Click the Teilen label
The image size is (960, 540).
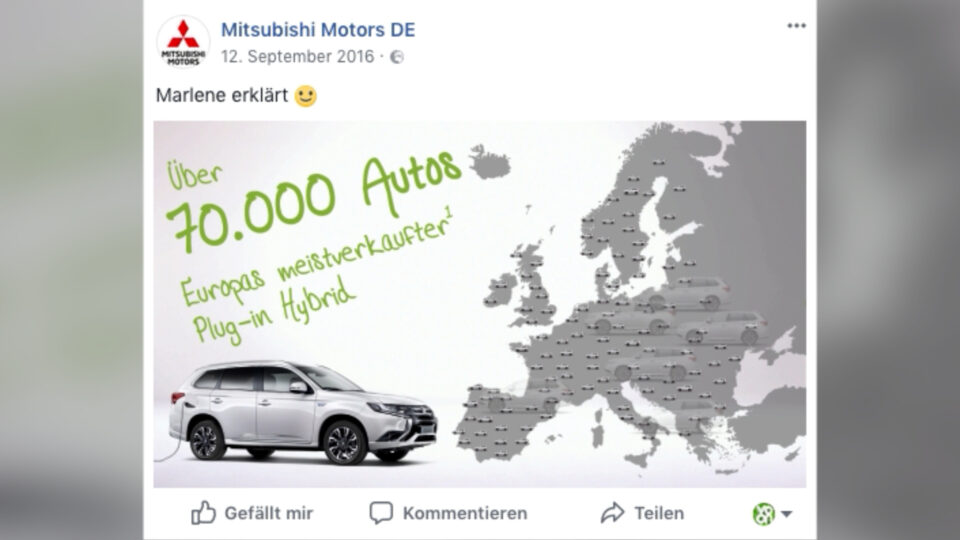click(659, 513)
